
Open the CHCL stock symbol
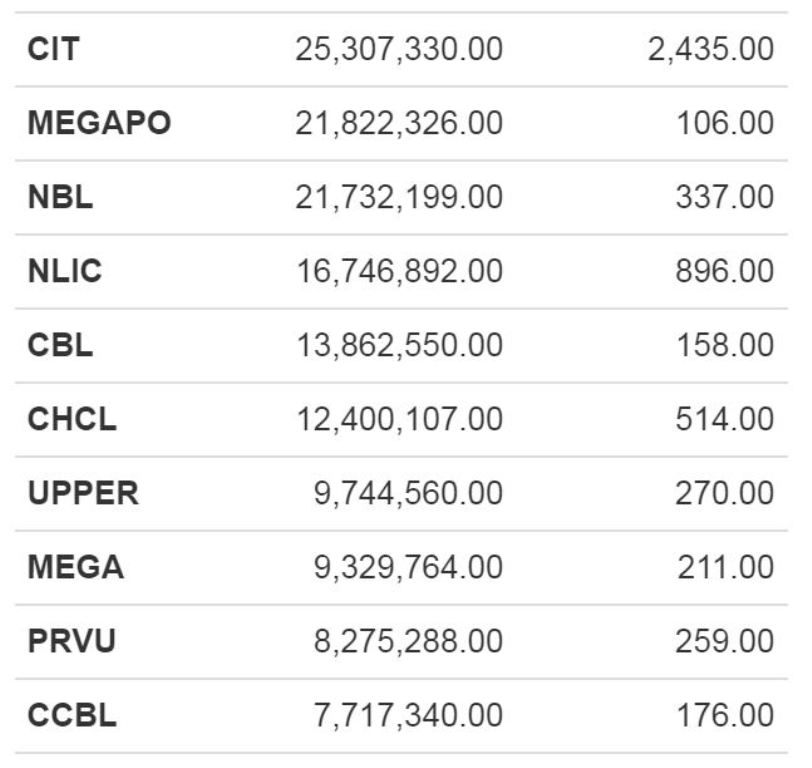click(x=72, y=419)
